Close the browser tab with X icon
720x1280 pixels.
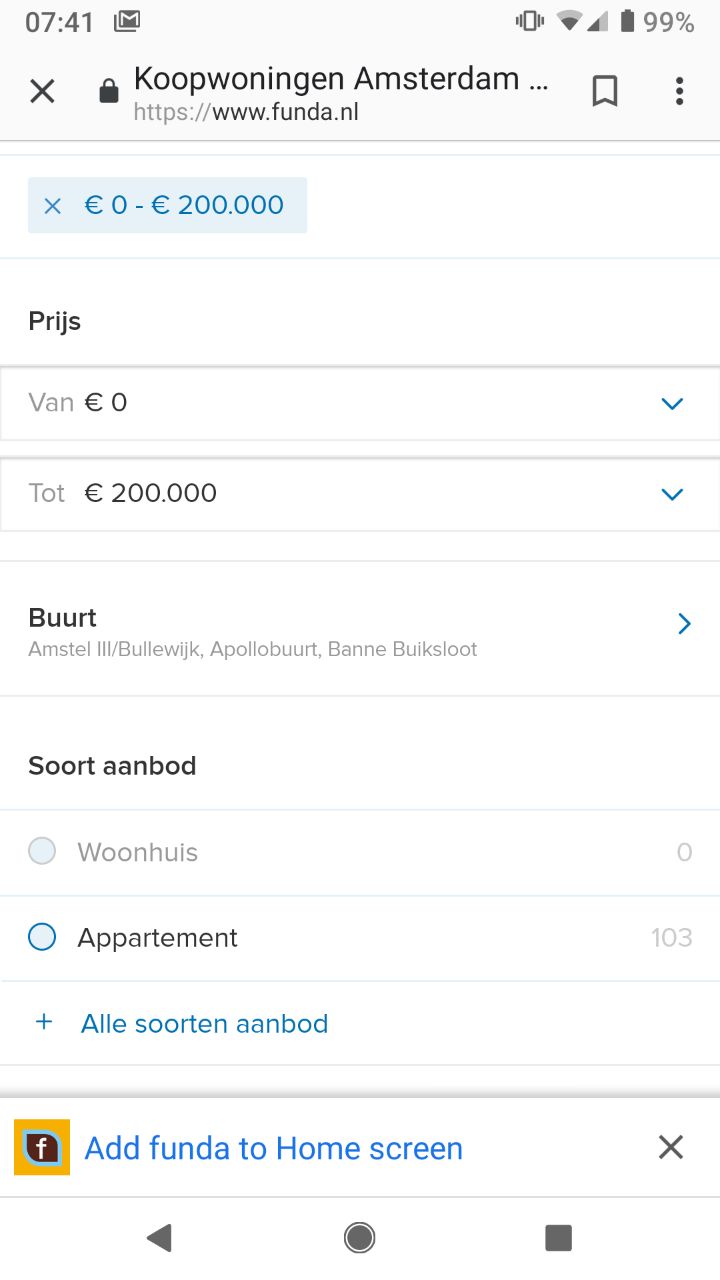point(42,92)
